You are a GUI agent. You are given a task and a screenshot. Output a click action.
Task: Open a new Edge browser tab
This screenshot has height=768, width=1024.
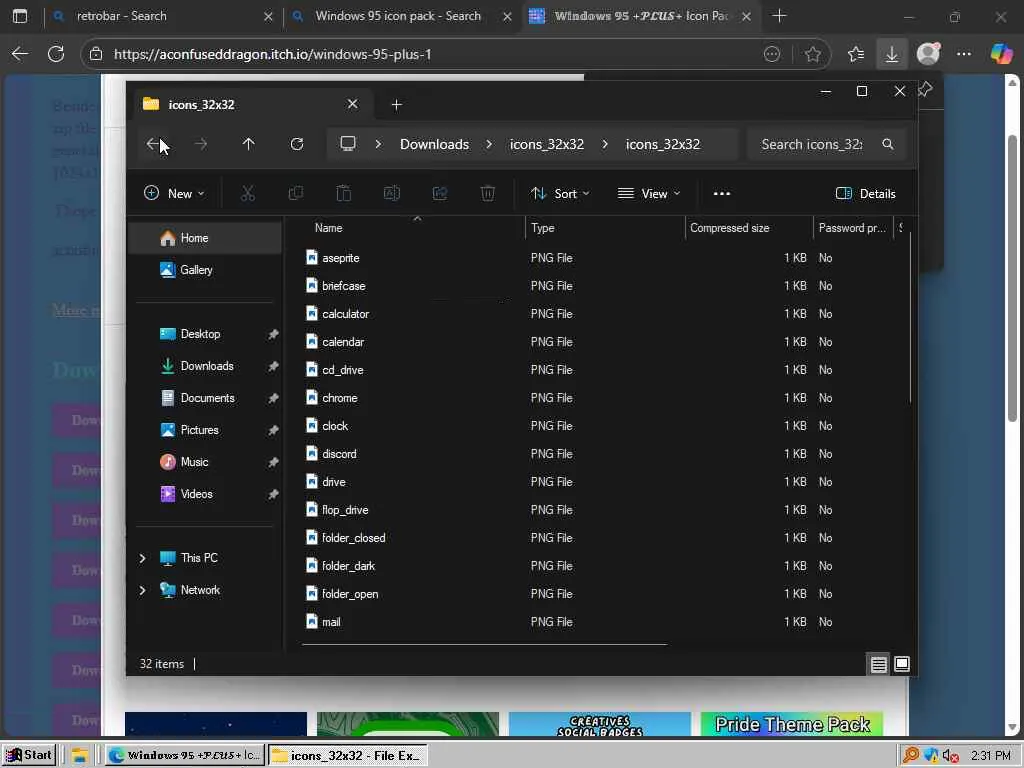tap(779, 16)
